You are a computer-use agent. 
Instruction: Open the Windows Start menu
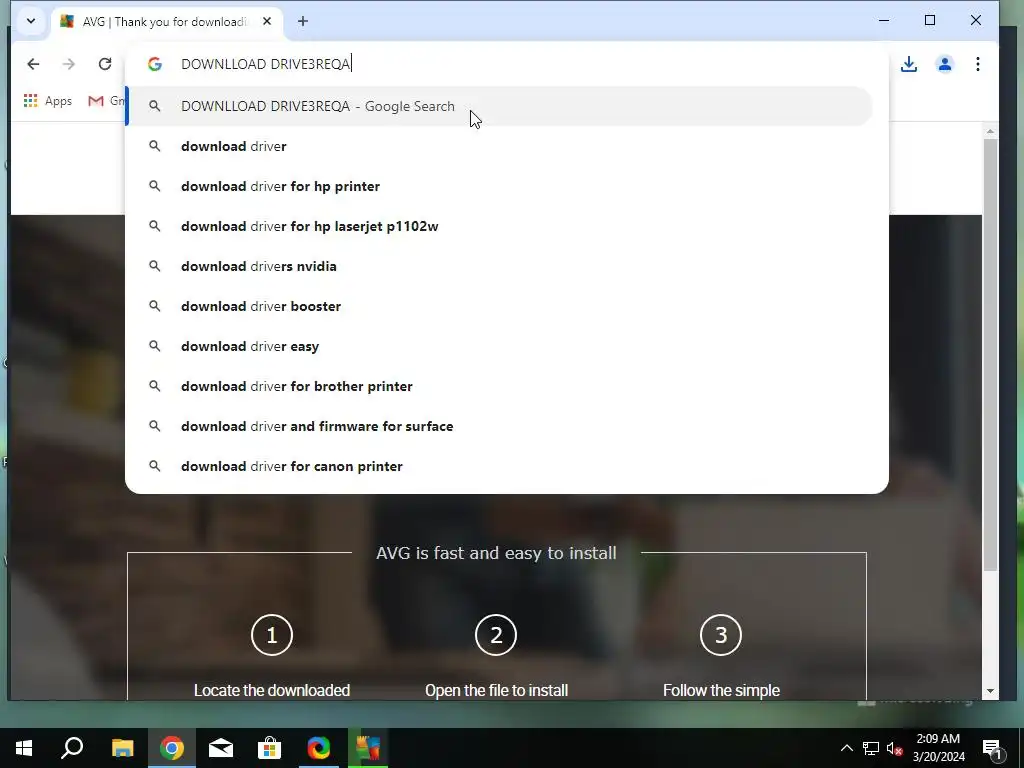point(24,748)
